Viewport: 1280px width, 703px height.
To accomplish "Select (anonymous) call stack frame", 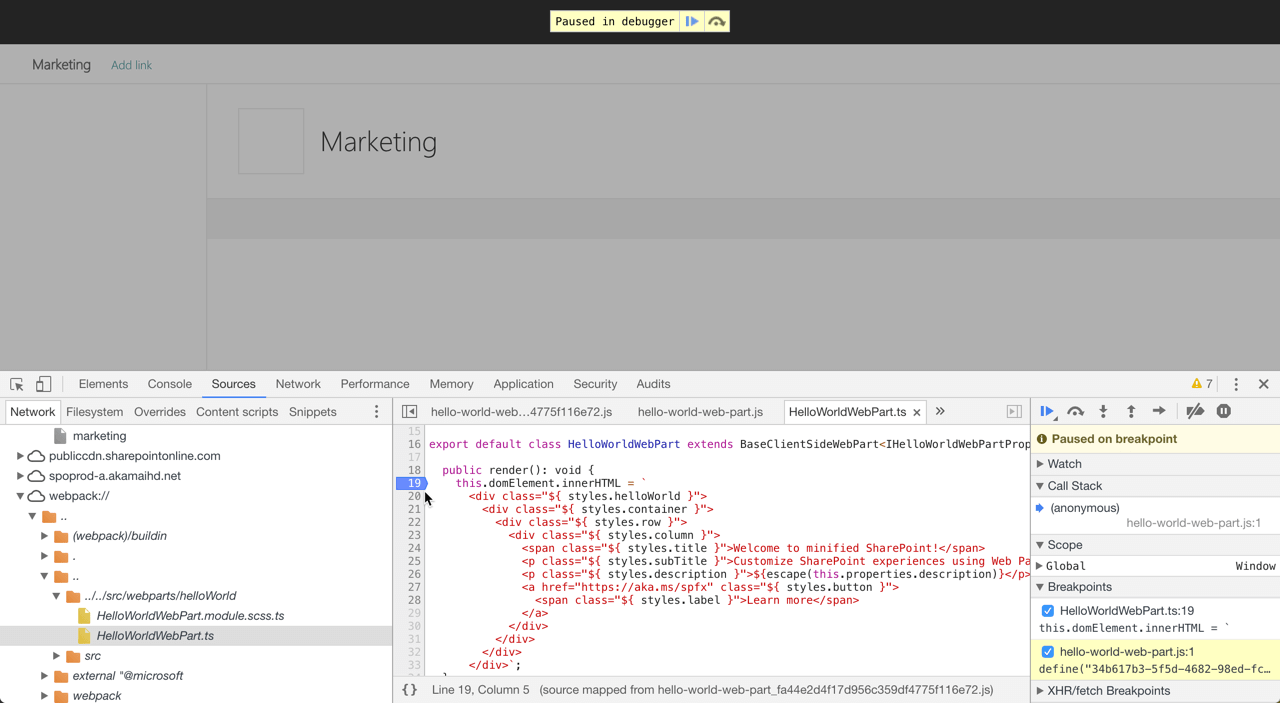I will pos(1085,508).
